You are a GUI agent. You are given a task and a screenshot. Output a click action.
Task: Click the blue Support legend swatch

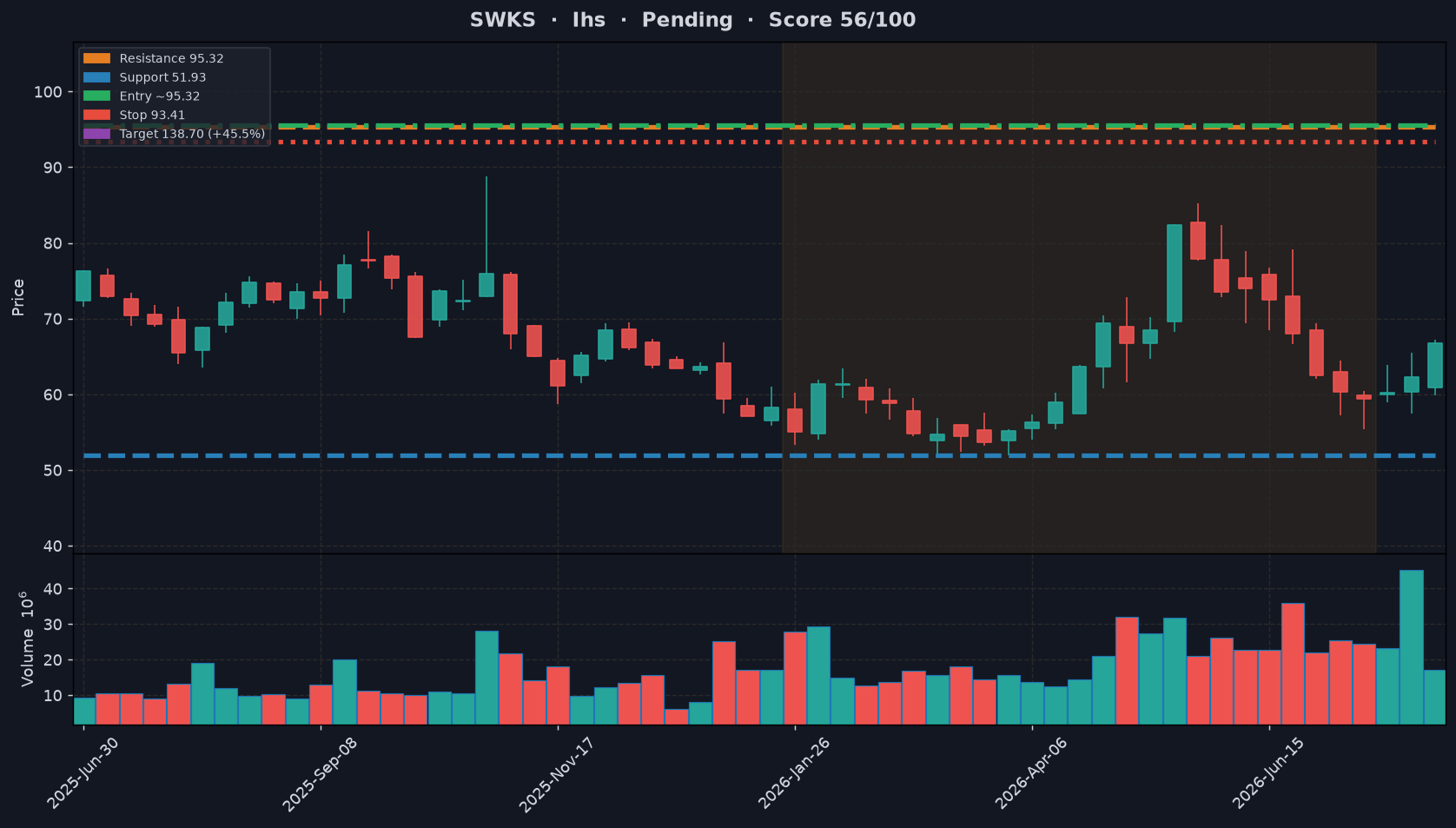pos(96,77)
